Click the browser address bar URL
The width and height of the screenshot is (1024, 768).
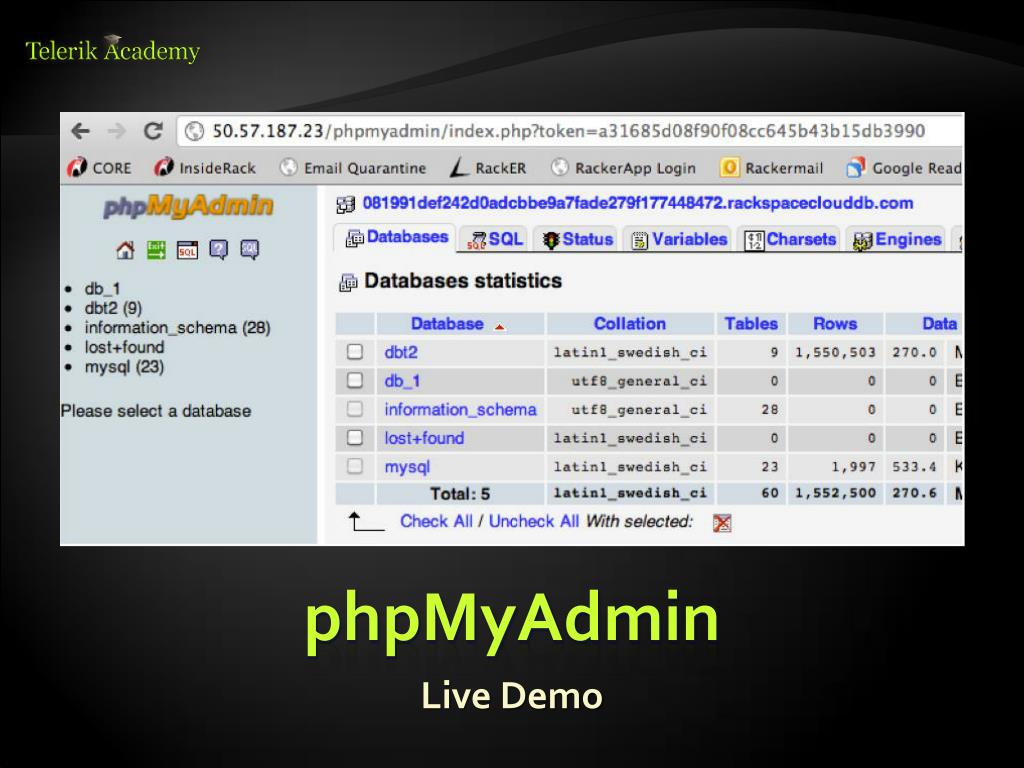[x=568, y=131]
